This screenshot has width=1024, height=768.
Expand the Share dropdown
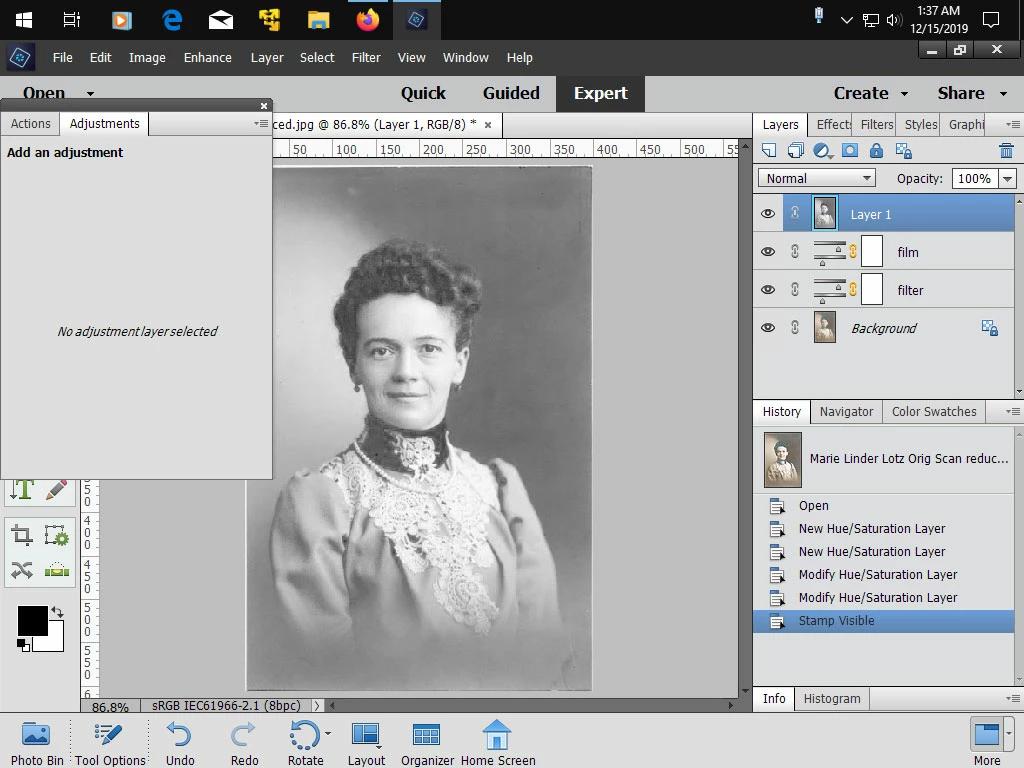[x=1003, y=93]
